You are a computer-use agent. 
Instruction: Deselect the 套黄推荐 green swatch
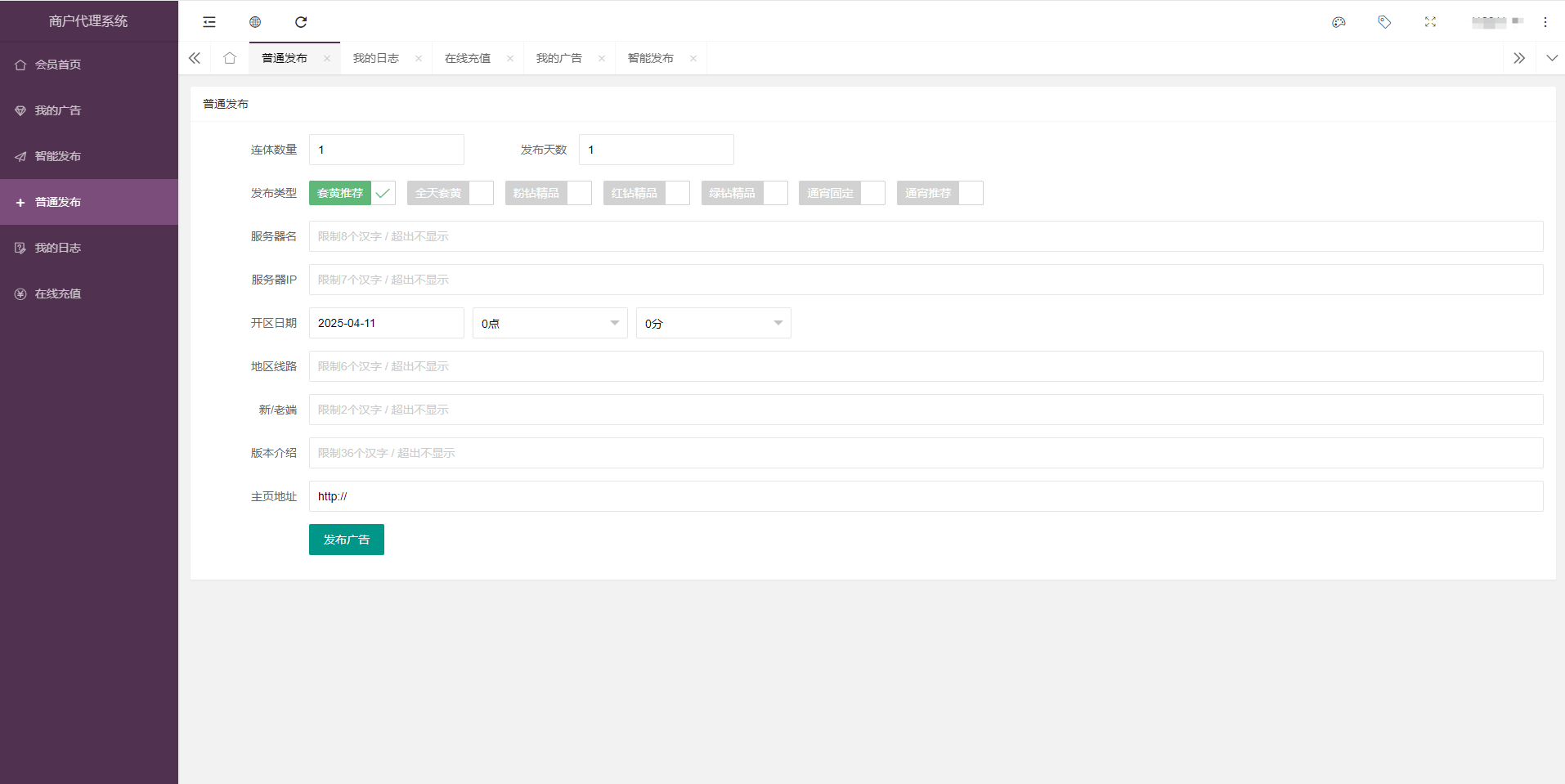(339, 193)
